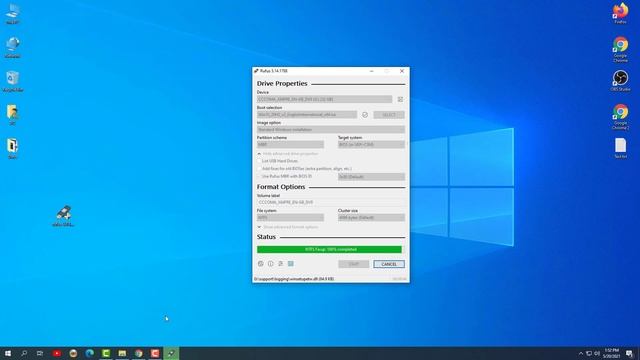Toggle List USB Hard Drives checkbox
The width and height of the screenshot is (640, 360).
pos(259,161)
